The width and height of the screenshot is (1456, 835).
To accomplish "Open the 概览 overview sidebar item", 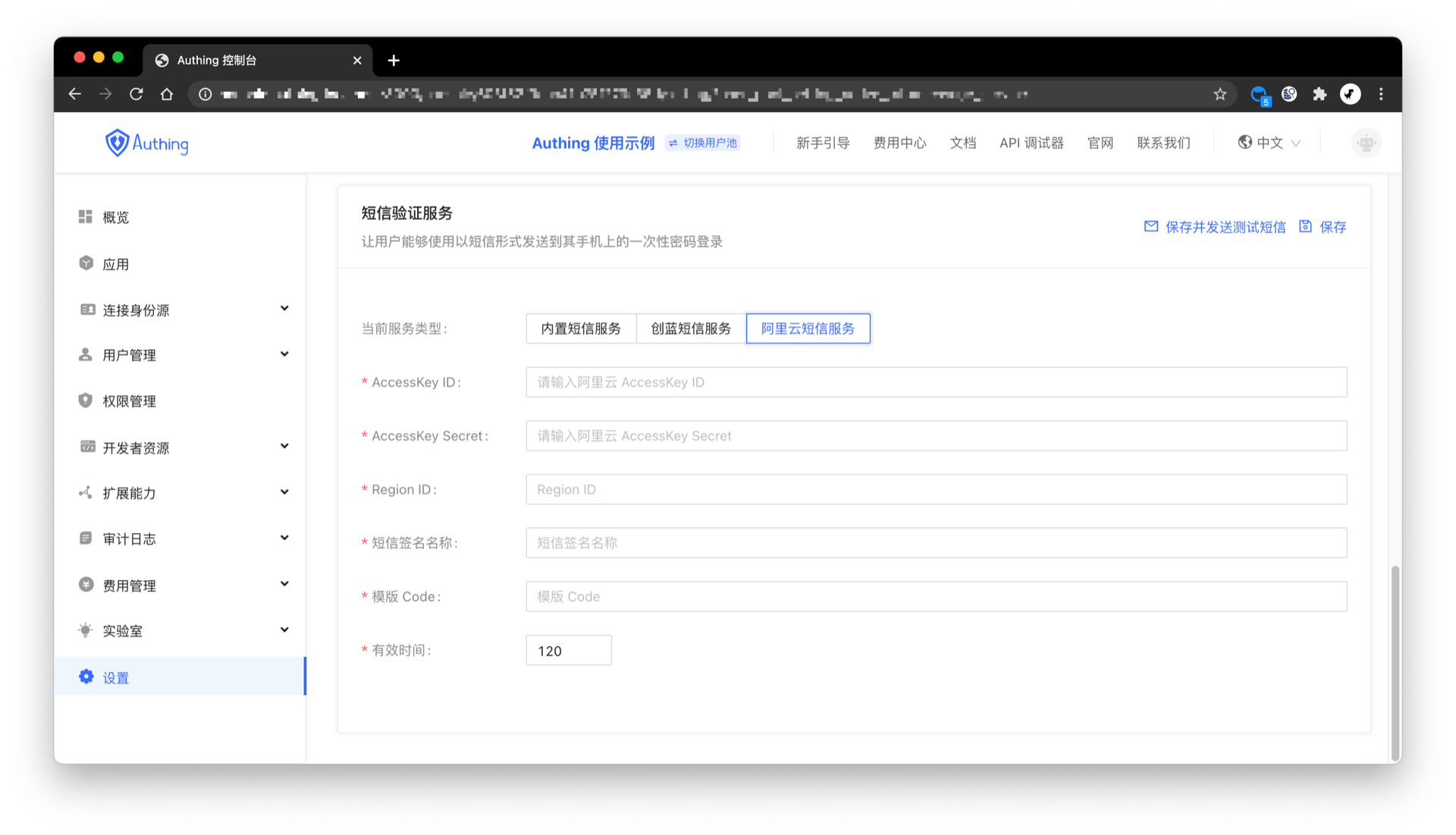I will pyautogui.click(x=115, y=218).
